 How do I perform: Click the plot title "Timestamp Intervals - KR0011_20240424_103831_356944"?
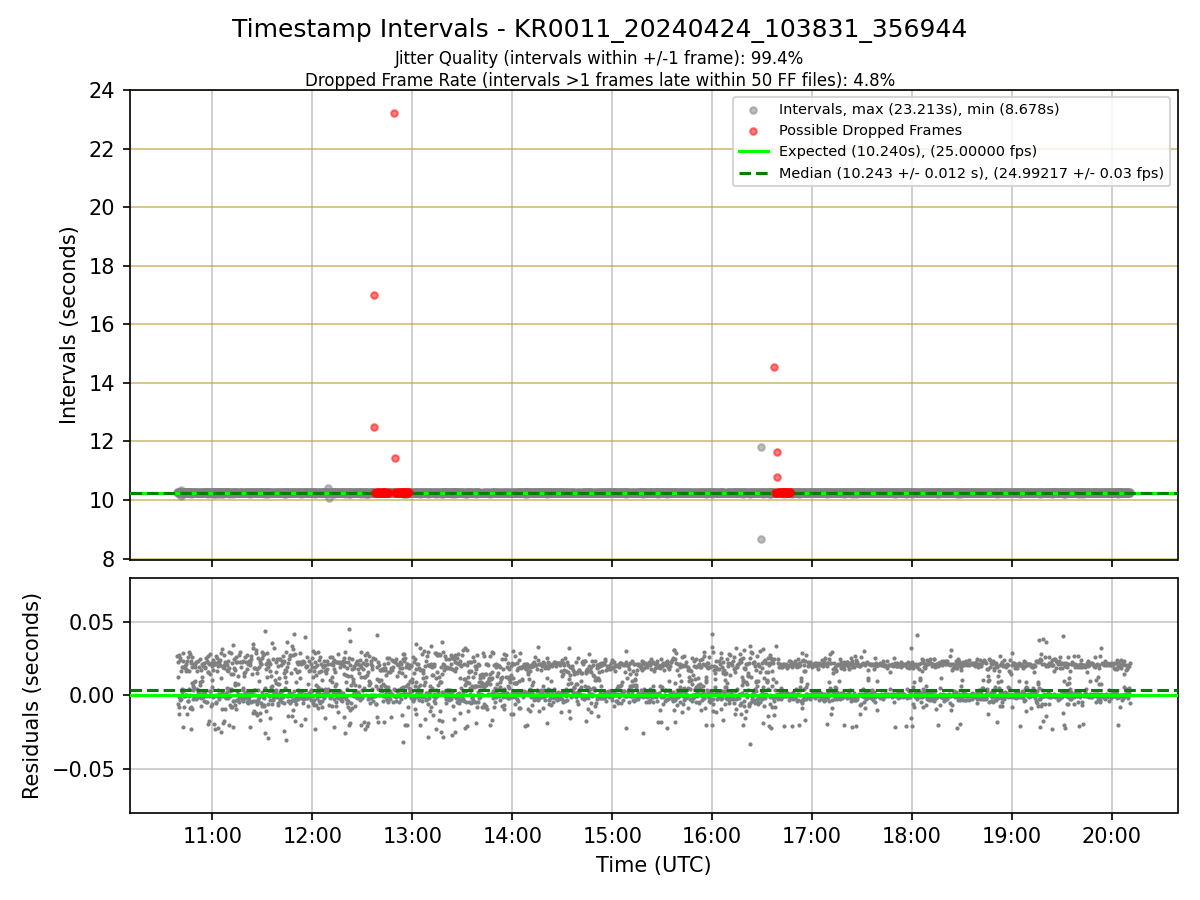tap(599, 29)
